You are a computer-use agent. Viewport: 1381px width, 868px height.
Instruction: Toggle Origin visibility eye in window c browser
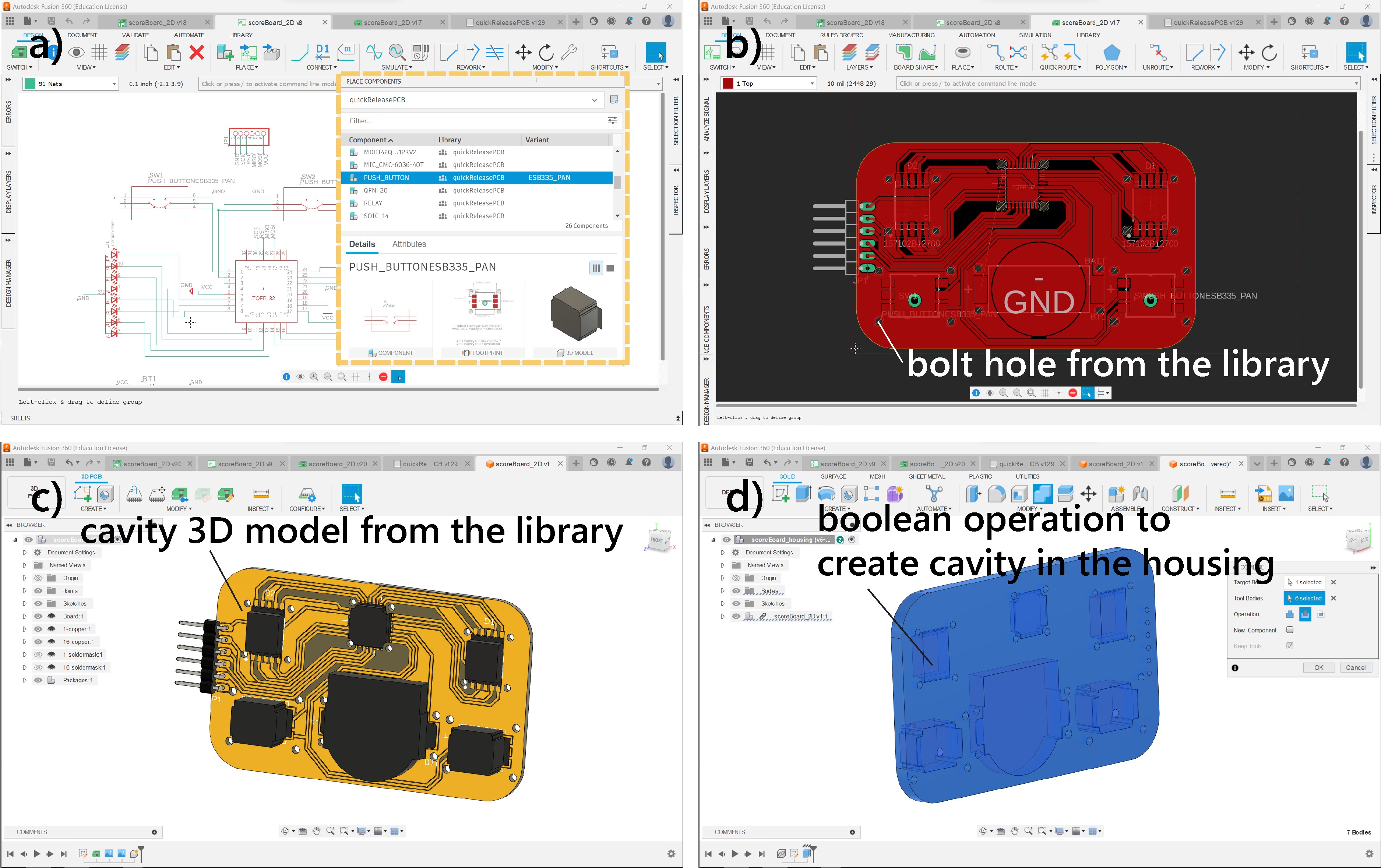(38, 578)
